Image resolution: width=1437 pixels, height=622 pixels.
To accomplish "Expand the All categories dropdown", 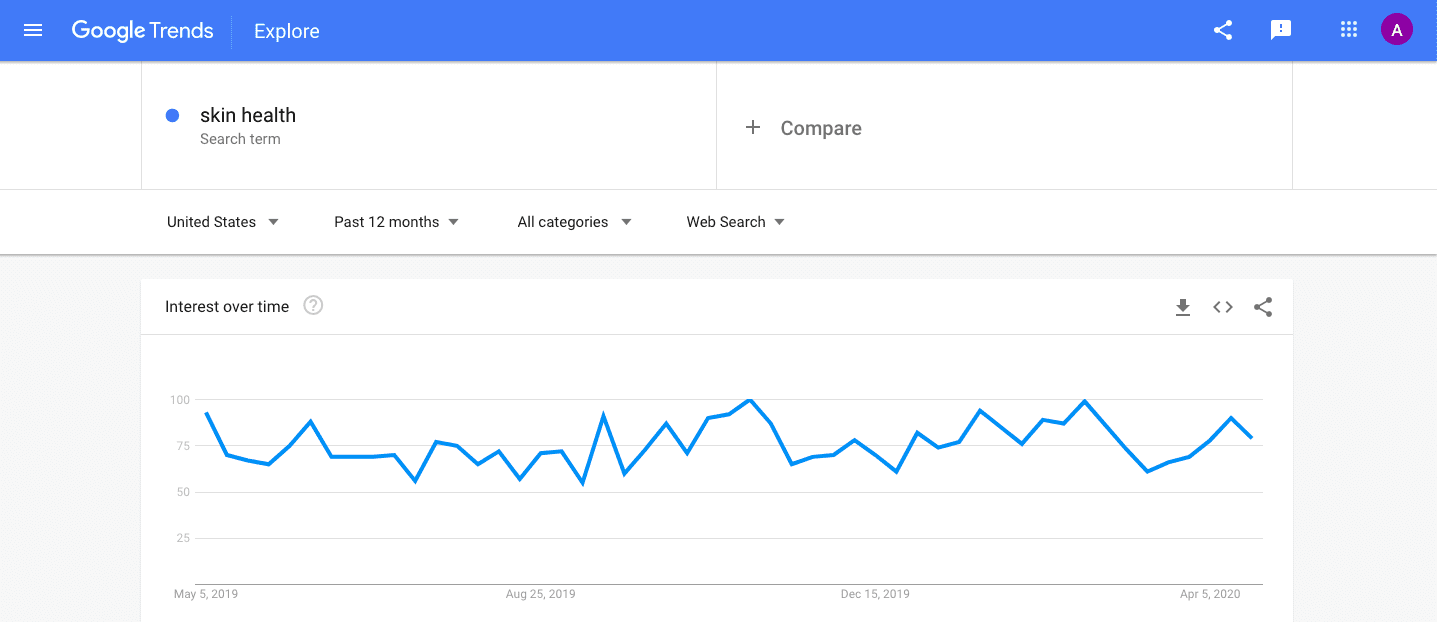I will 574,222.
